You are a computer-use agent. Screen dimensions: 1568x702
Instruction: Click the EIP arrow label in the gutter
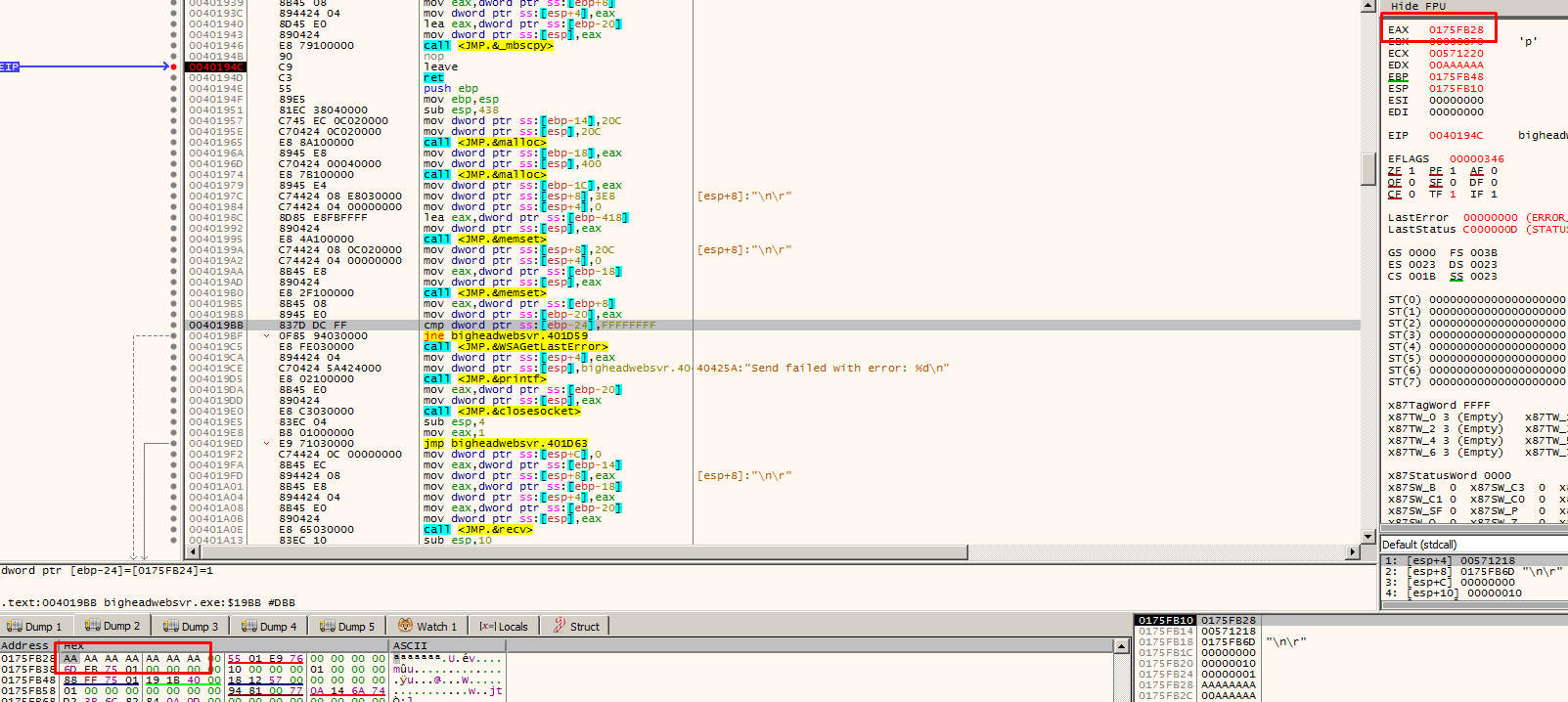(x=10, y=66)
